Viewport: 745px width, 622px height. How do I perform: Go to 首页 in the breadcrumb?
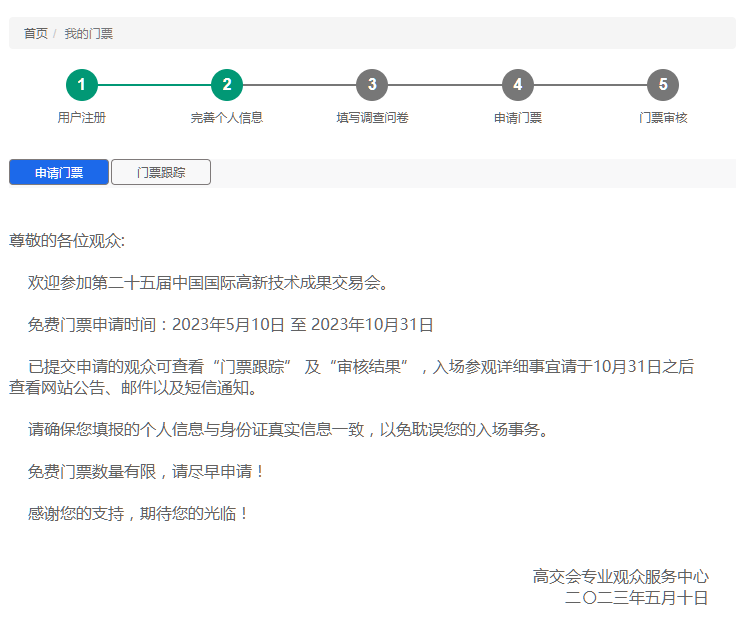coord(36,34)
